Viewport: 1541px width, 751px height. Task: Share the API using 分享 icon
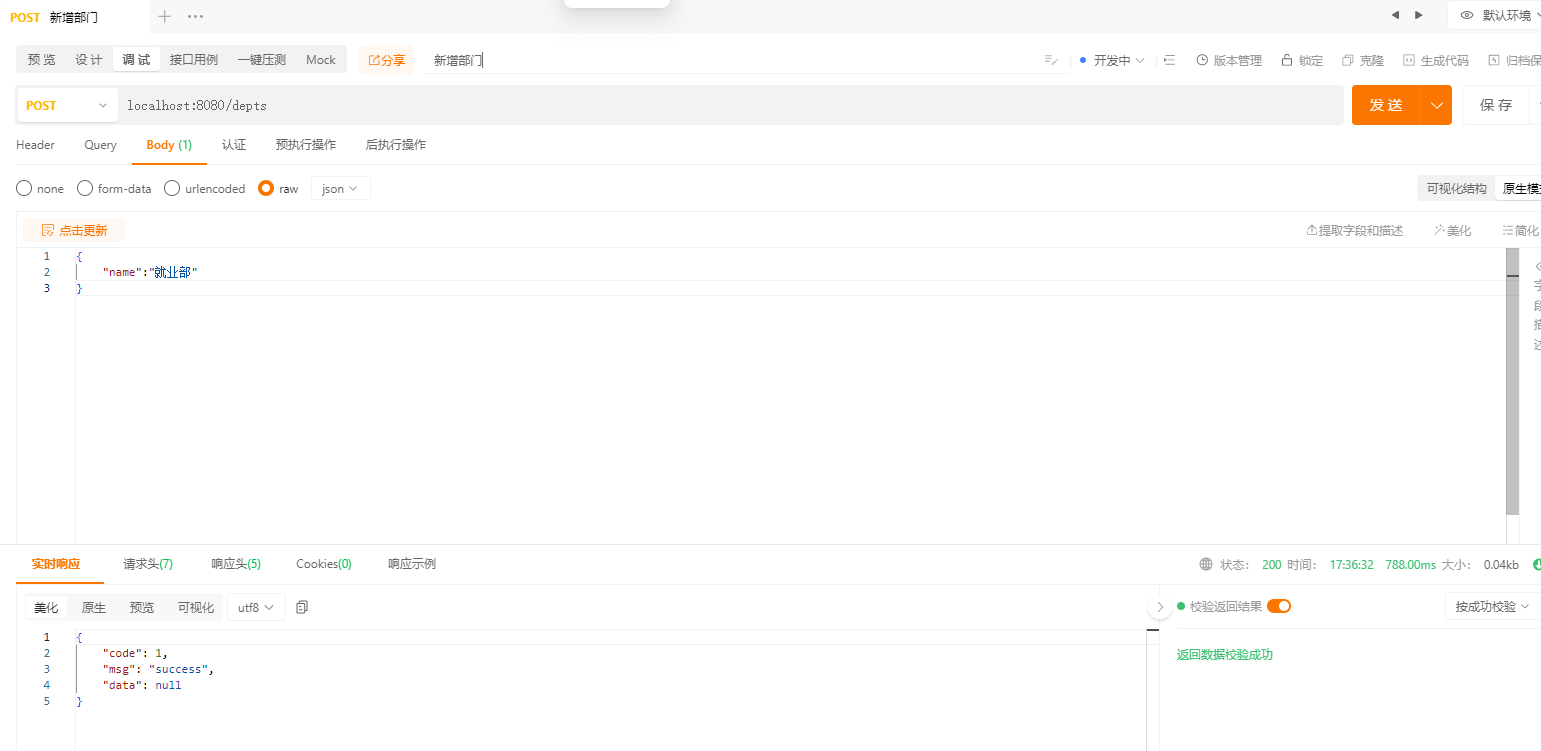coord(386,59)
